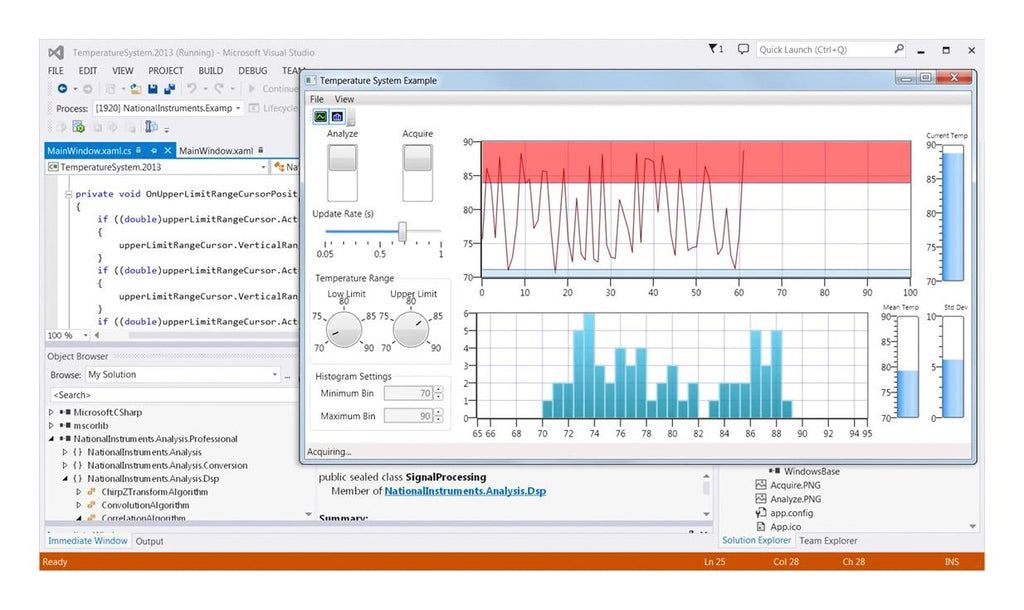Expand the NationalInstruments.Analysis.Conversion namespace
Viewport: 1024px width, 610px height.
pyautogui.click(x=65, y=466)
